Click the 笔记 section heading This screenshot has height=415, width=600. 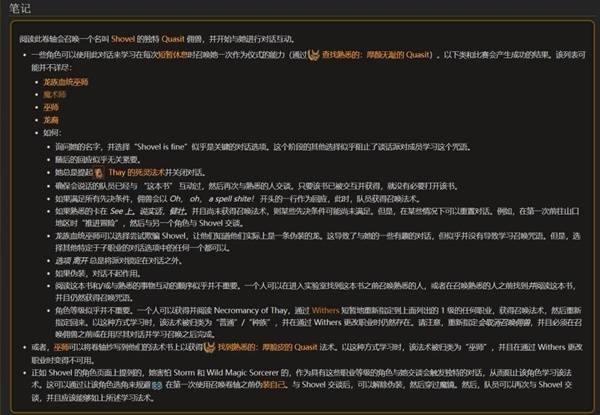(20, 8)
